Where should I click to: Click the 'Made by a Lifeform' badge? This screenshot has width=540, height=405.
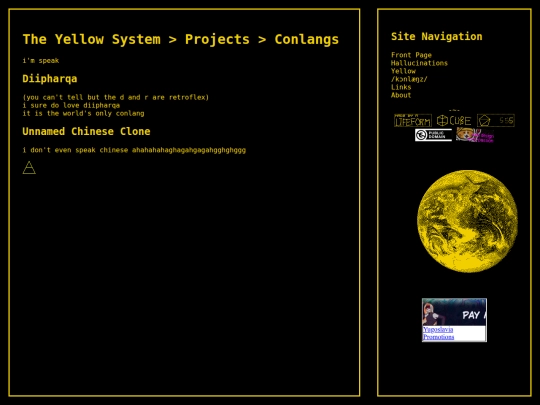[x=413, y=121]
